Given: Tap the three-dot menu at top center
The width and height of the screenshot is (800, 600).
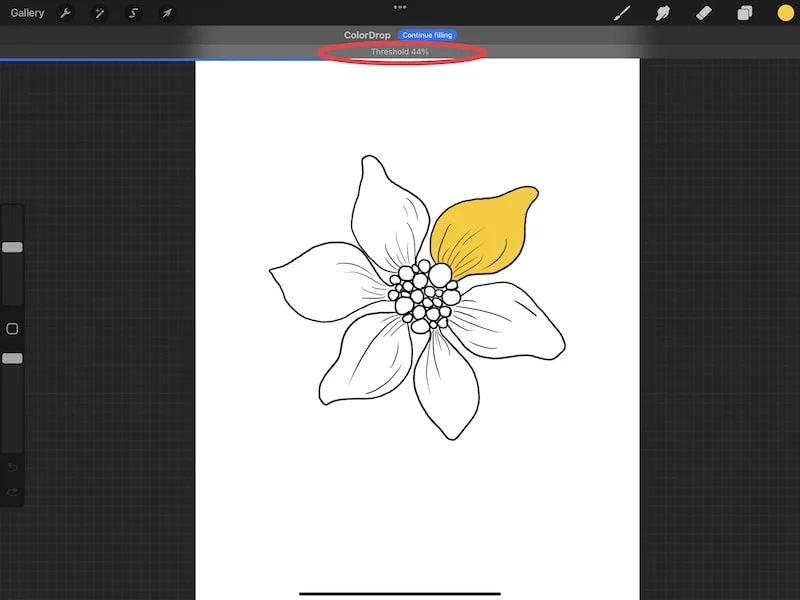Looking at the screenshot, I should 400,7.
